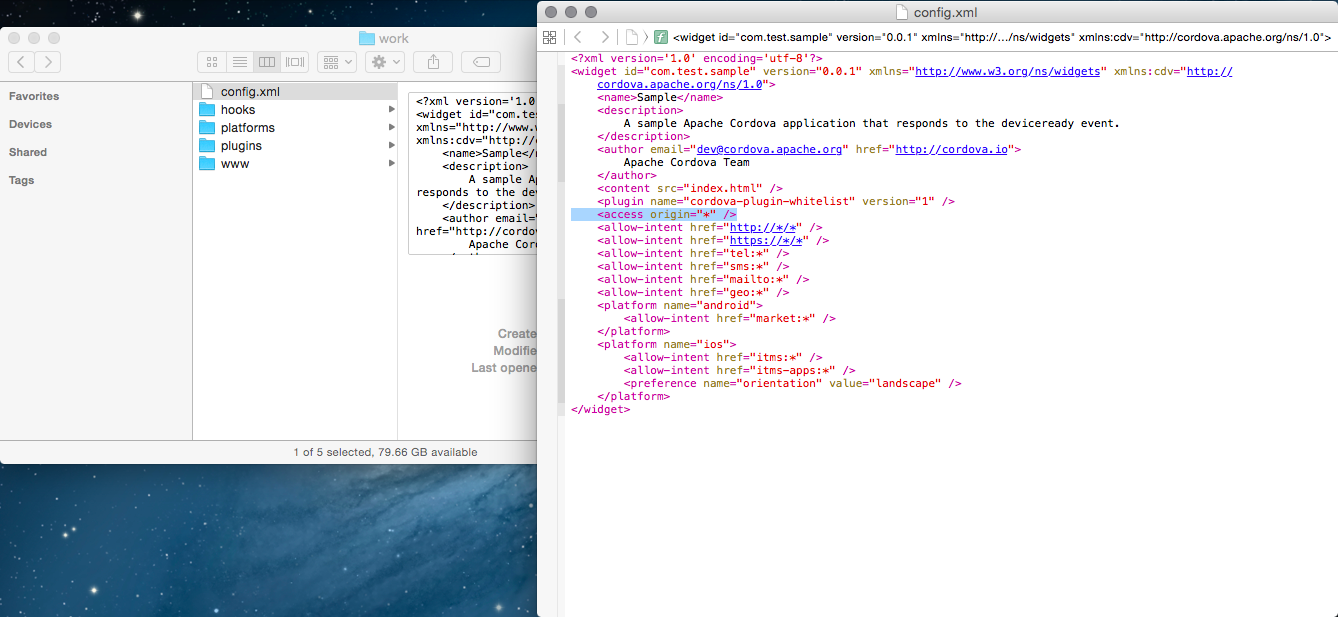Expand hooks folder via its arrow
Screen dimensions: 1338x617
click(391, 109)
